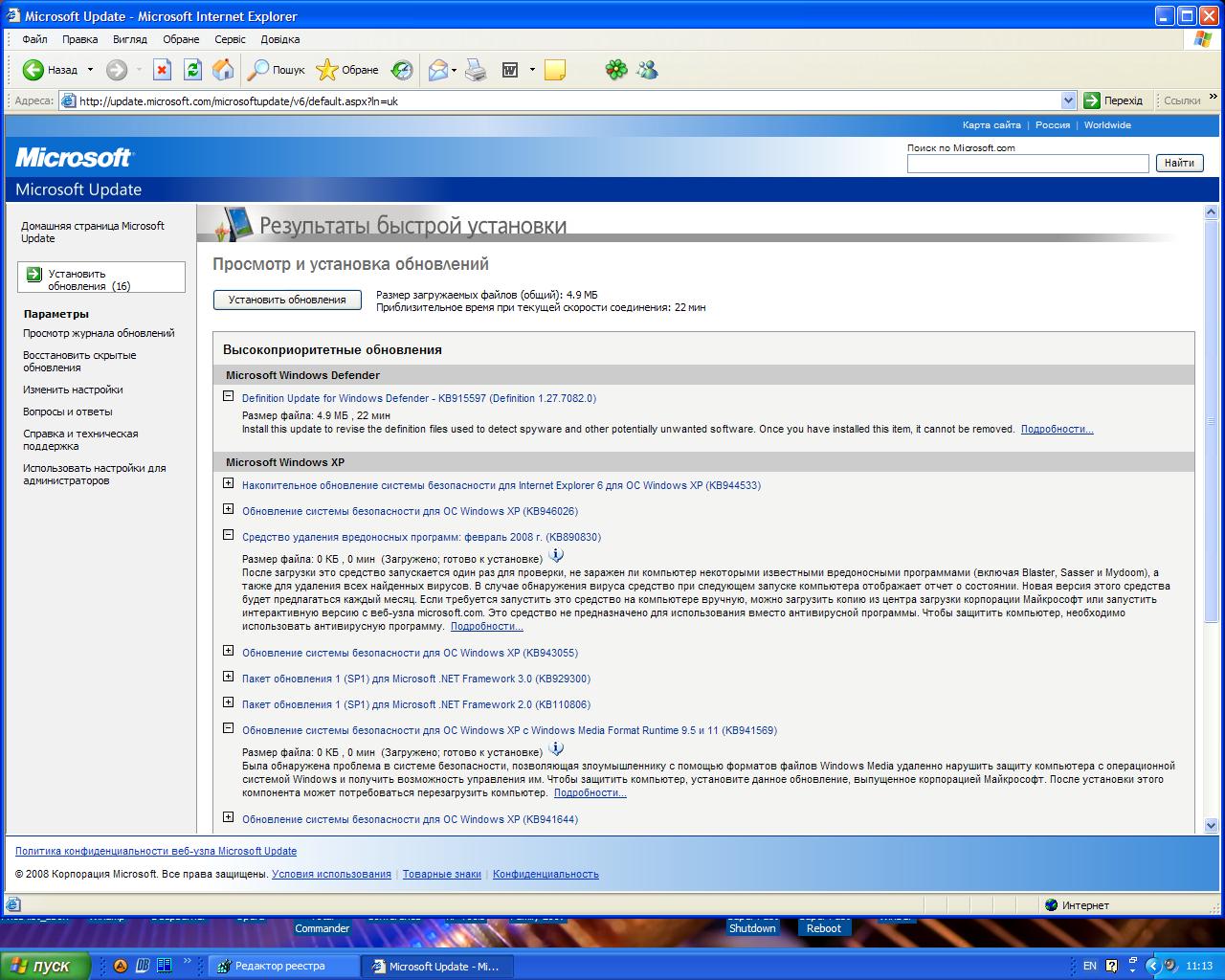Click the Print icon in toolbar
This screenshot has width=1225, height=980.
point(476,70)
